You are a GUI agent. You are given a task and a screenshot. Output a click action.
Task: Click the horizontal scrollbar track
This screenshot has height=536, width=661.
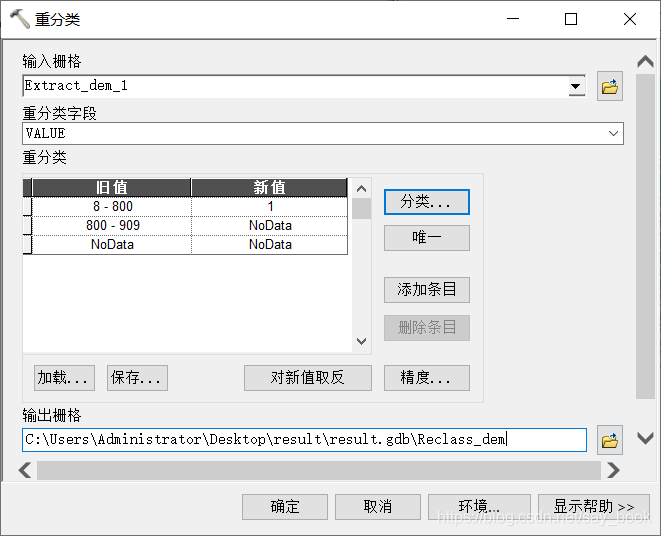click(319, 470)
